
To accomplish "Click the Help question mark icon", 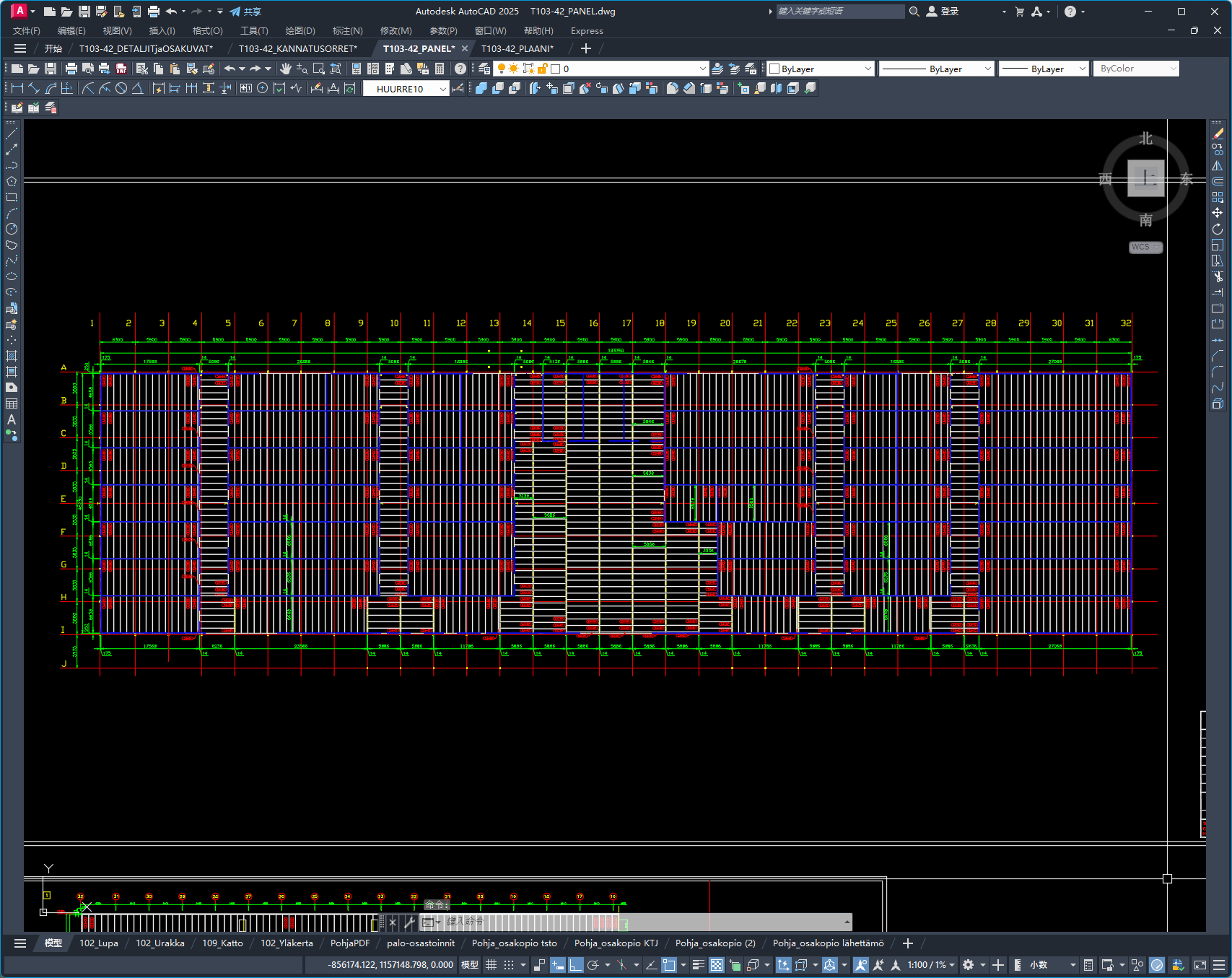I will [x=460, y=69].
